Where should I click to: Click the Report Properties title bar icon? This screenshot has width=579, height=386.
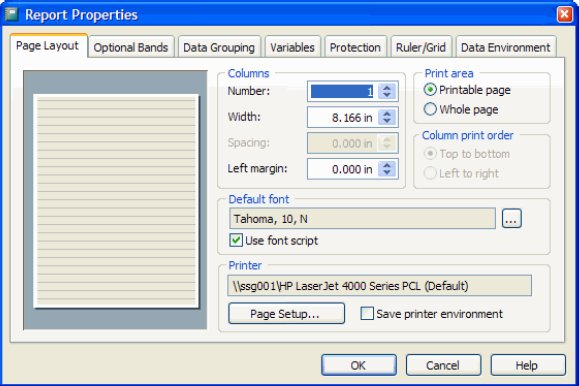point(12,15)
